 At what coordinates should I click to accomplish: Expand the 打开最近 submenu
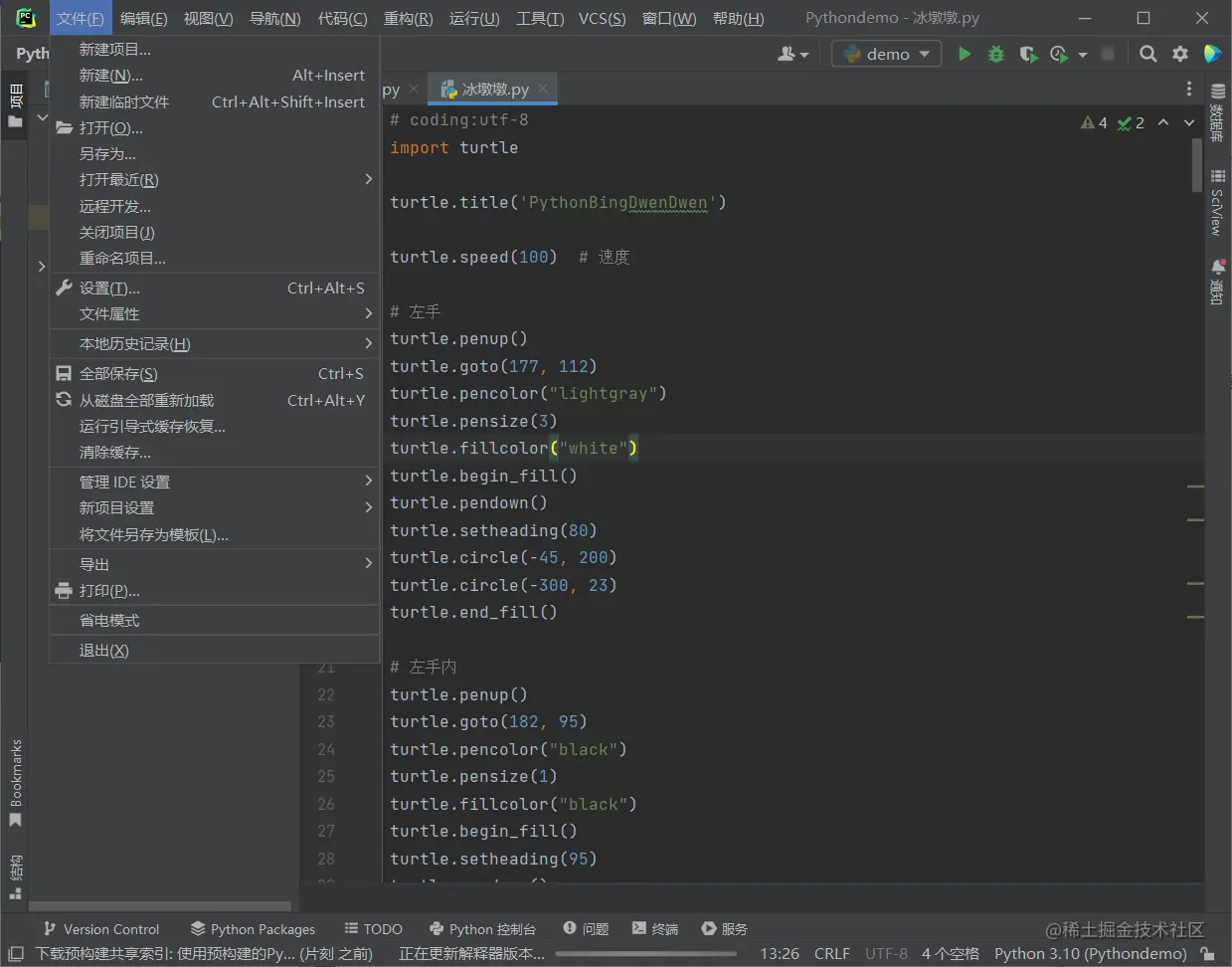(x=368, y=179)
